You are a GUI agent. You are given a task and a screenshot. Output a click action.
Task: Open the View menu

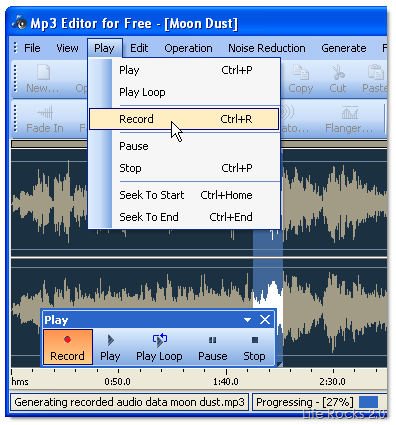67,48
